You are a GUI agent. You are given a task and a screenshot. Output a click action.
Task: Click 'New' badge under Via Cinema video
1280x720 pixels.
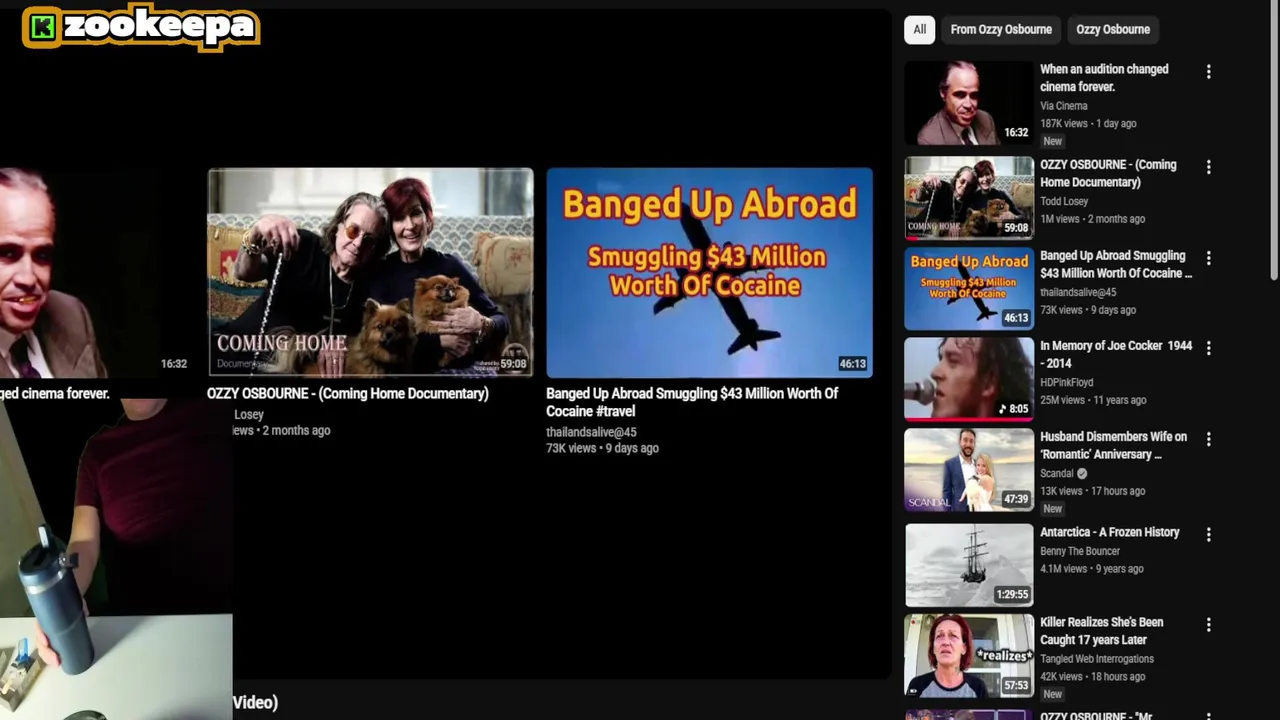pyautogui.click(x=1052, y=141)
